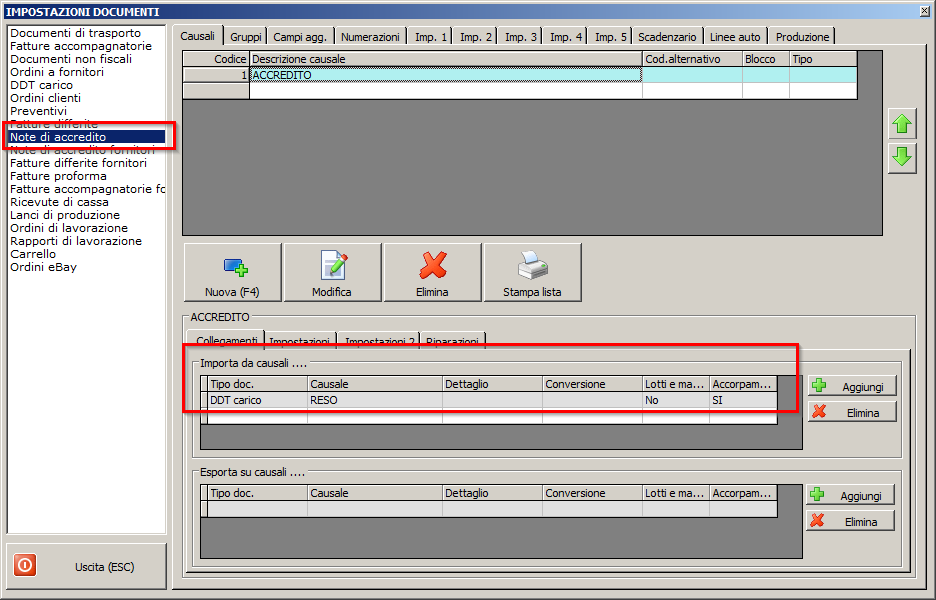Open the Imp. 1 tab
936x600 pixels.
pos(430,36)
